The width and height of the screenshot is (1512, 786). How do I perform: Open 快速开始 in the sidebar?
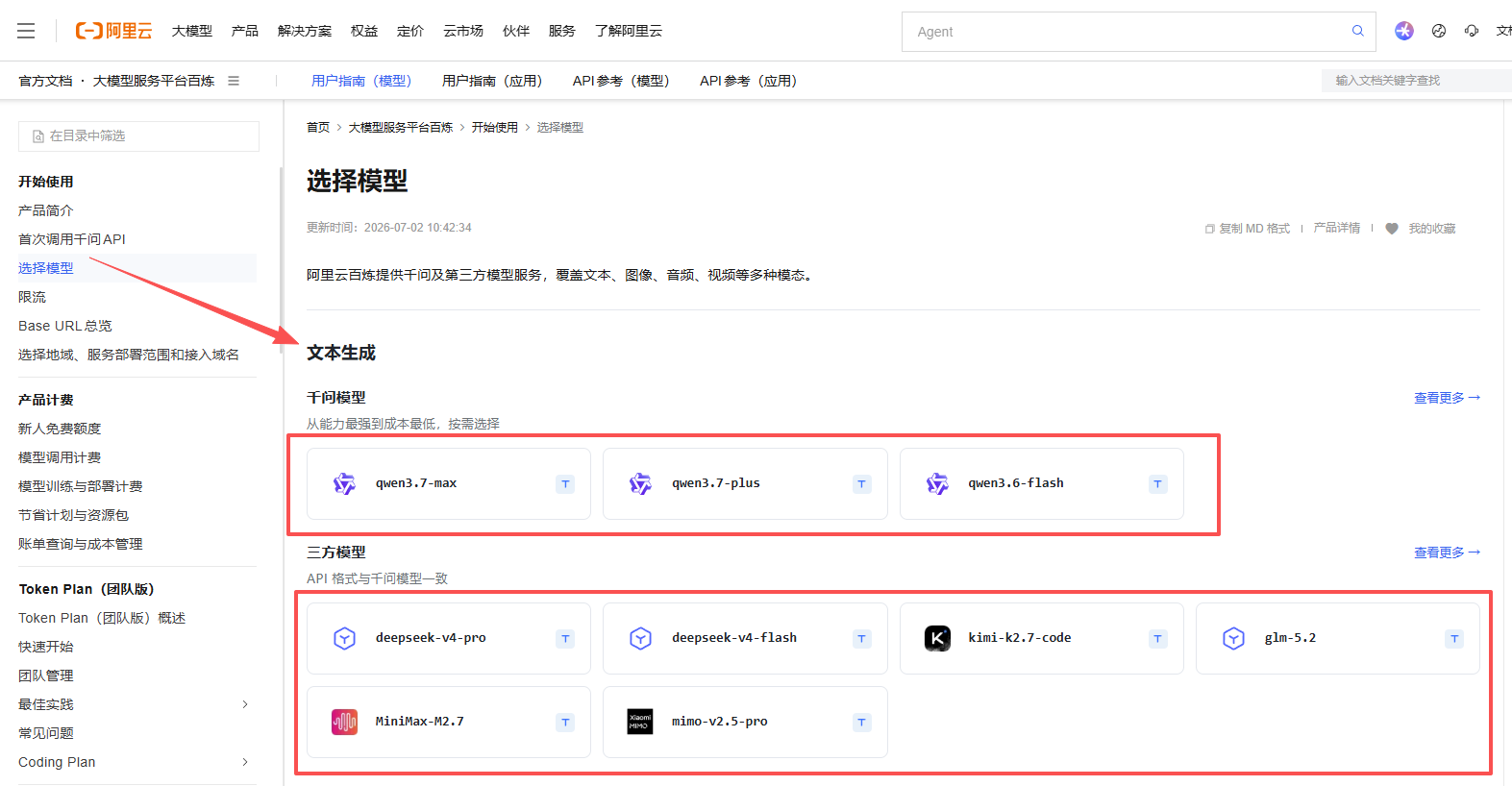tap(45, 647)
